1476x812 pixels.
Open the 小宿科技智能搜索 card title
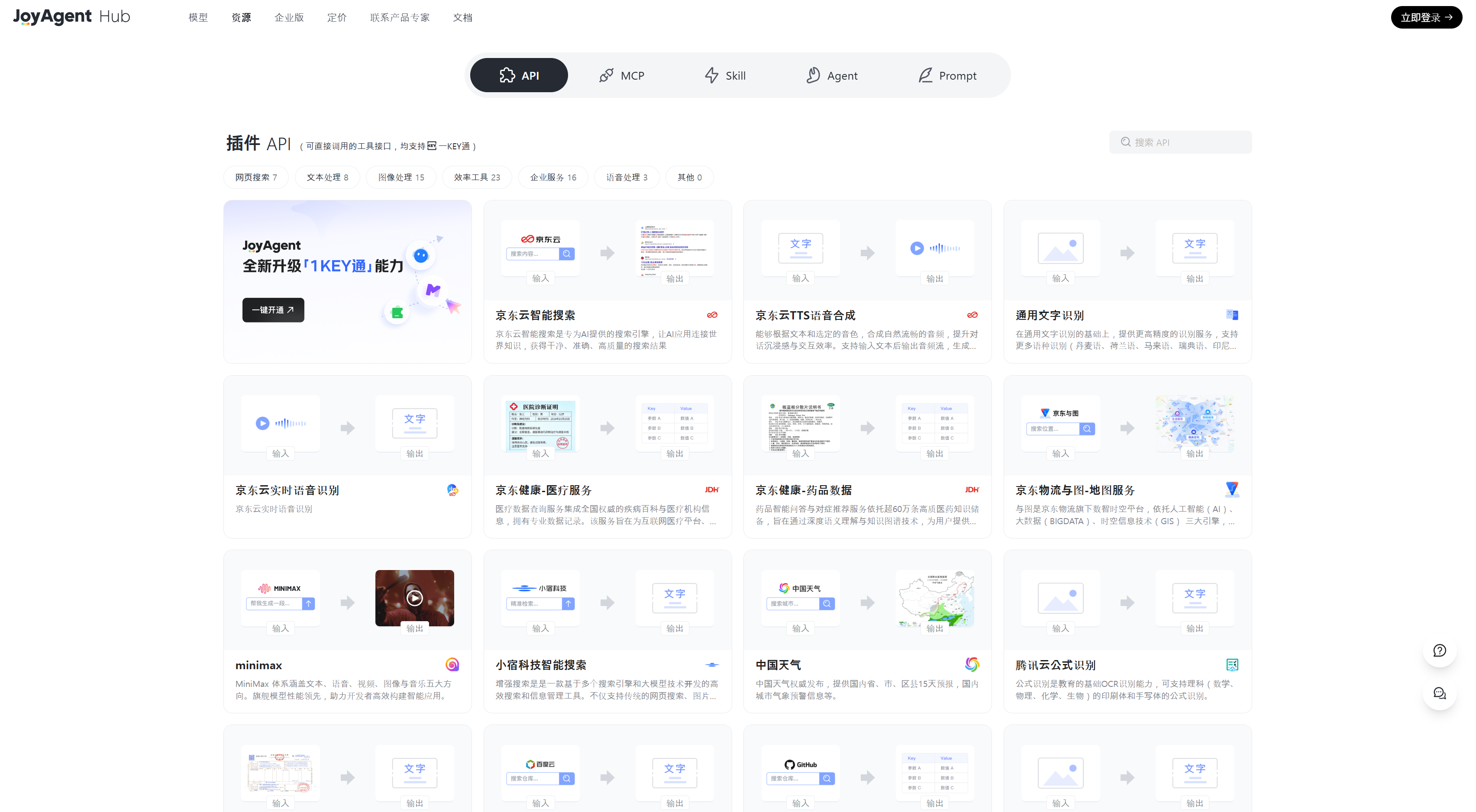tap(541, 665)
